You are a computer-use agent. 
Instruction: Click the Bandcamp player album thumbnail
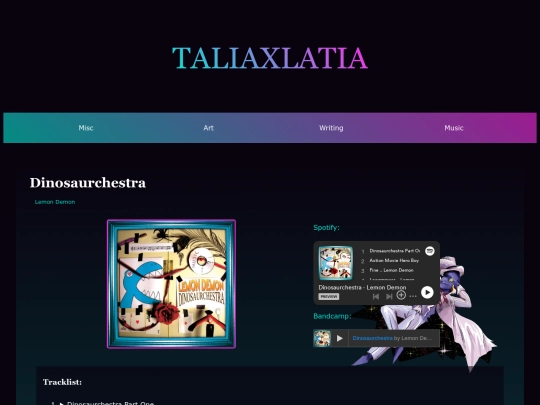(x=322, y=338)
